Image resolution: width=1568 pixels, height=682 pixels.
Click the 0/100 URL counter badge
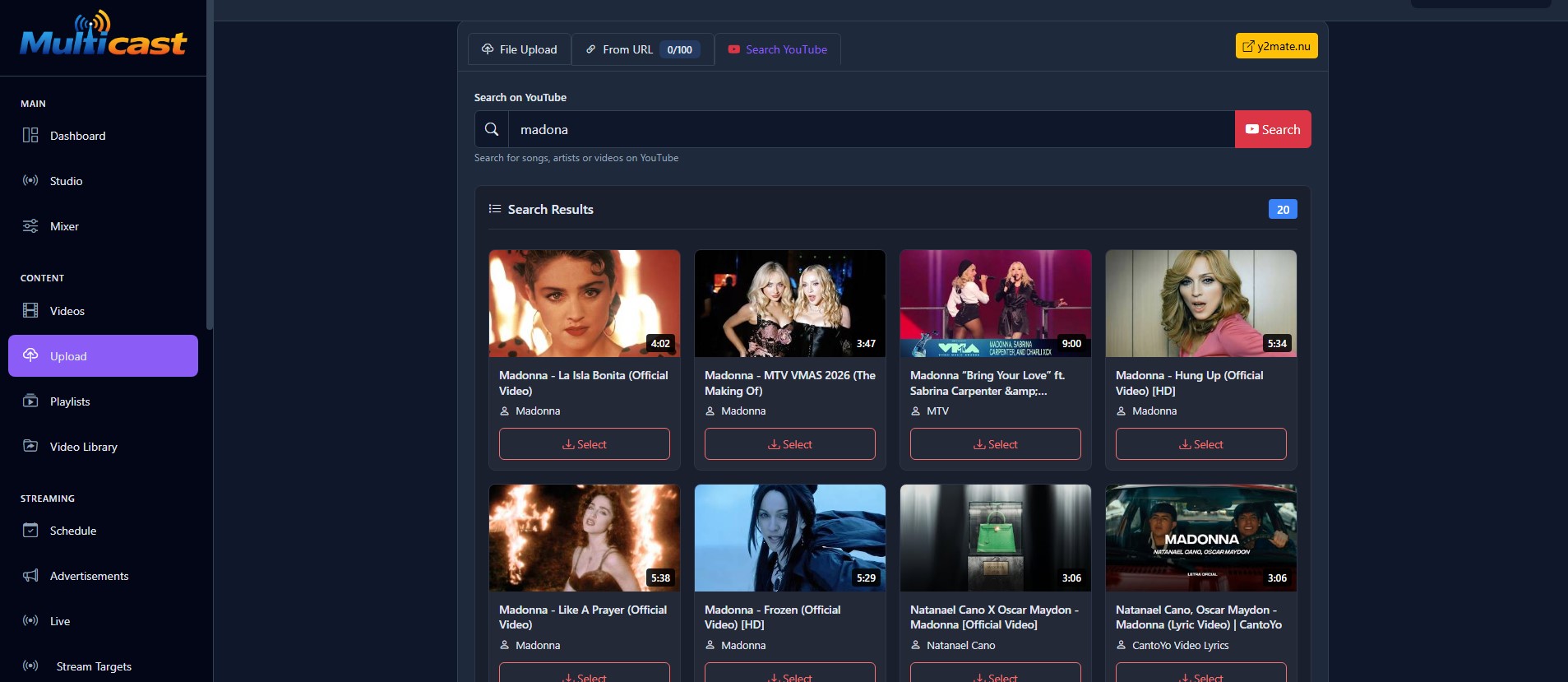pos(679,49)
